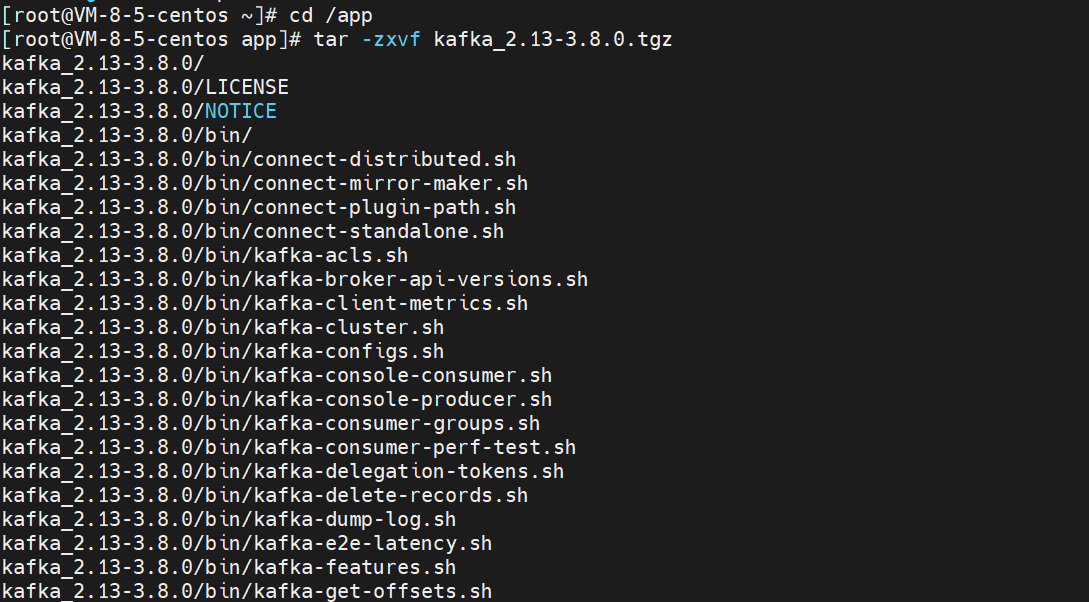
Task: Click the kafka-get-offsets.sh line
Action: [x=247, y=591]
